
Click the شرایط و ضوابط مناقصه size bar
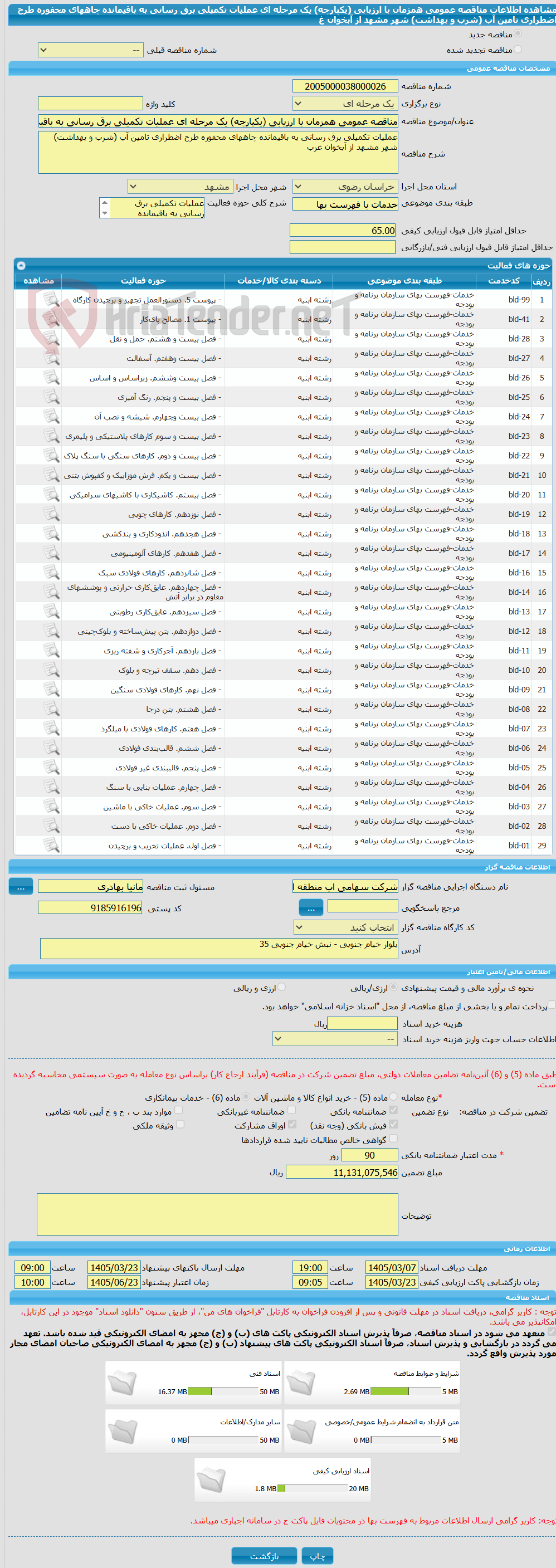(406, 1391)
